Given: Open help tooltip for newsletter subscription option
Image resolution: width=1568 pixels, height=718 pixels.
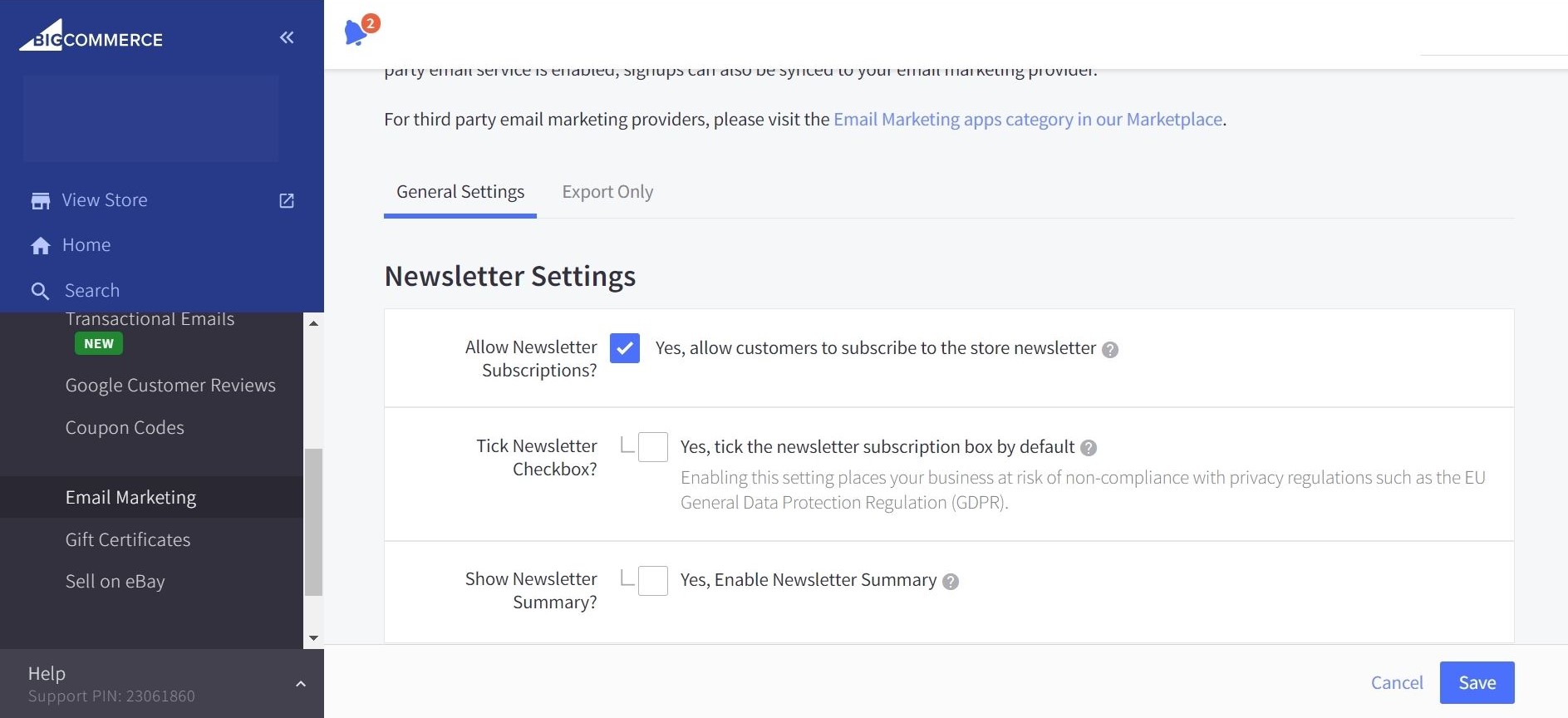Looking at the screenshot, I should (x=1110, y=350).
